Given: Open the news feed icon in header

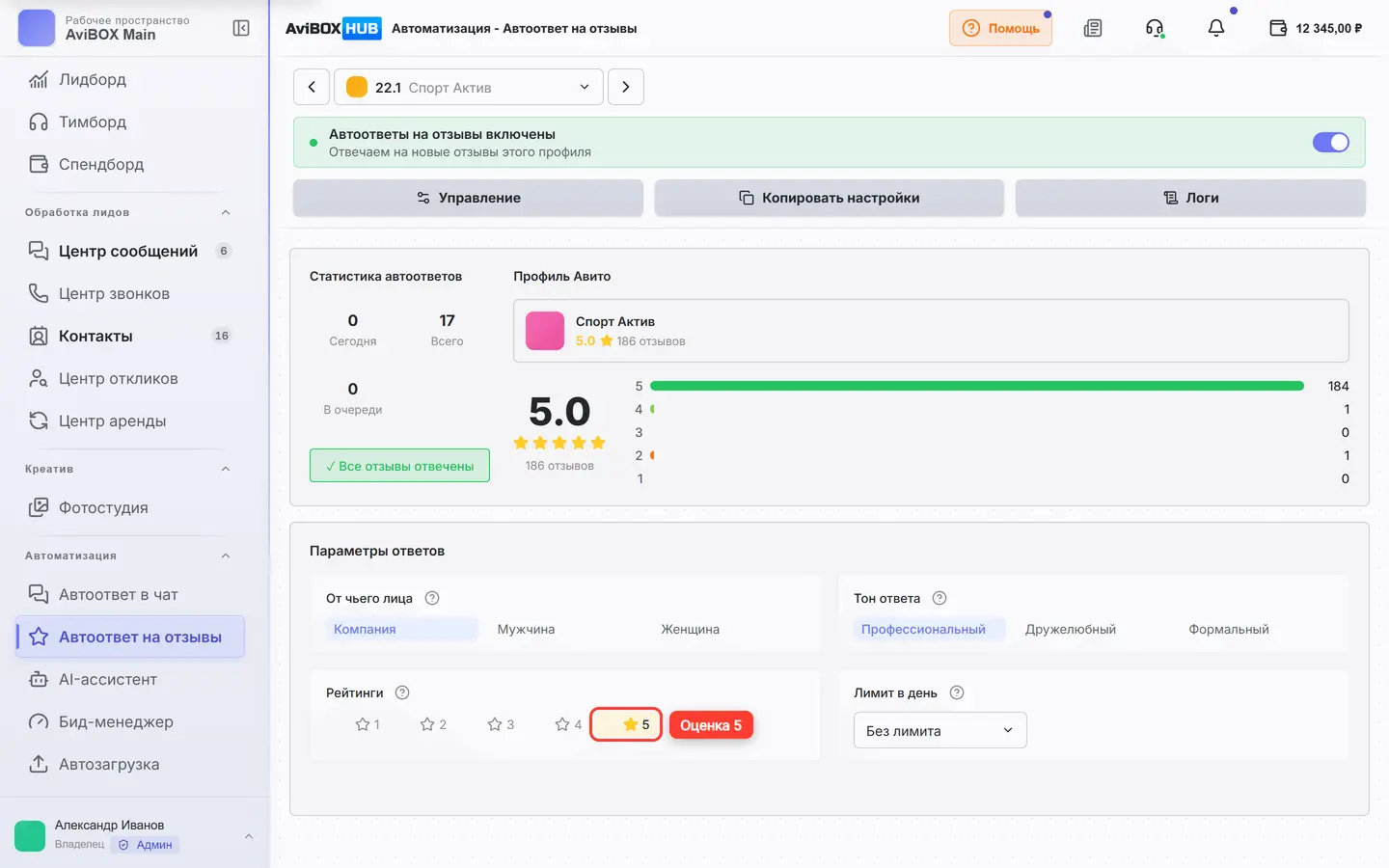Looking at the screenshot, I should pos(1093,28).
